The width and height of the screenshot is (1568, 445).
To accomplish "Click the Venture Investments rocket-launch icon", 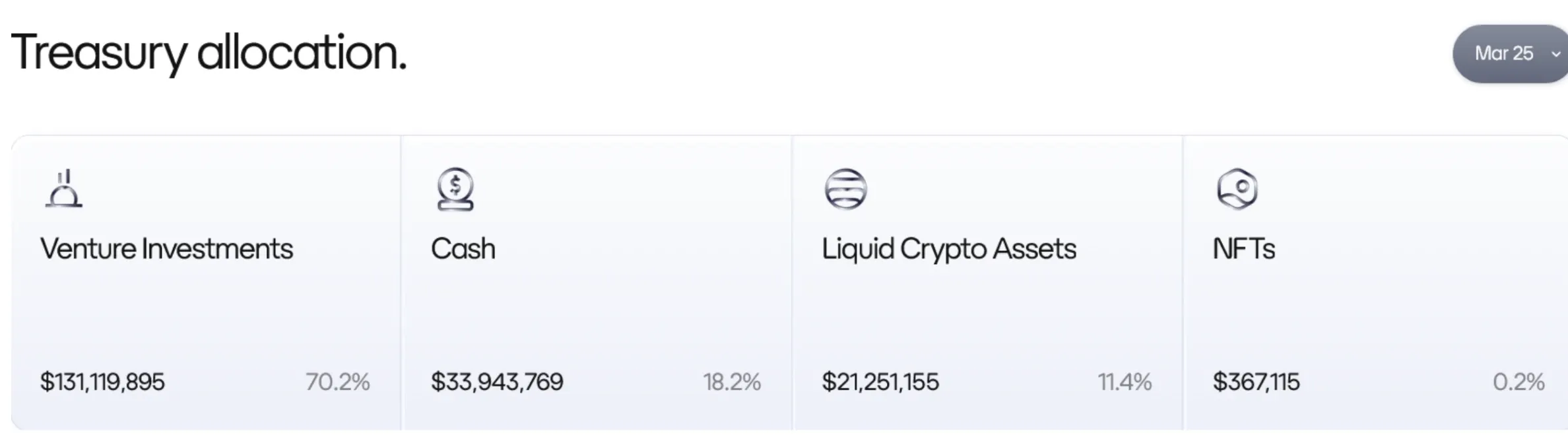I will (64, 189).
